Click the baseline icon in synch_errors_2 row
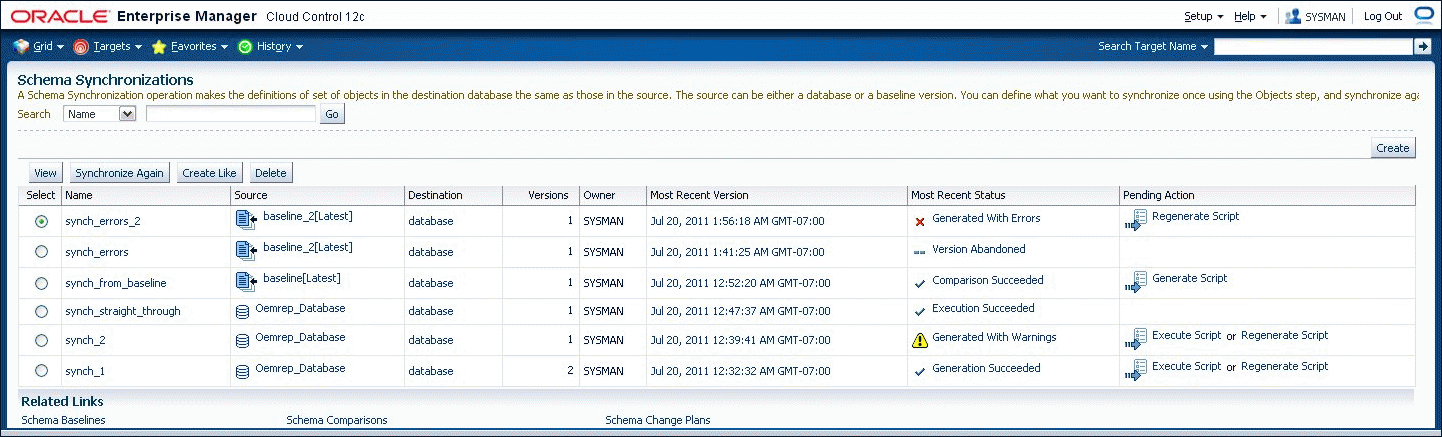The height and width of the screenshot is (437, 1442). point(246,219)
